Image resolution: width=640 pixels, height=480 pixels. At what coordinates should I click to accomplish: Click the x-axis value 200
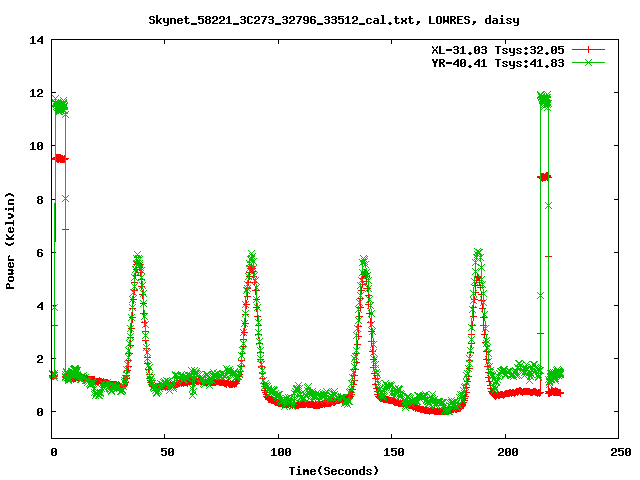(507, 452)
